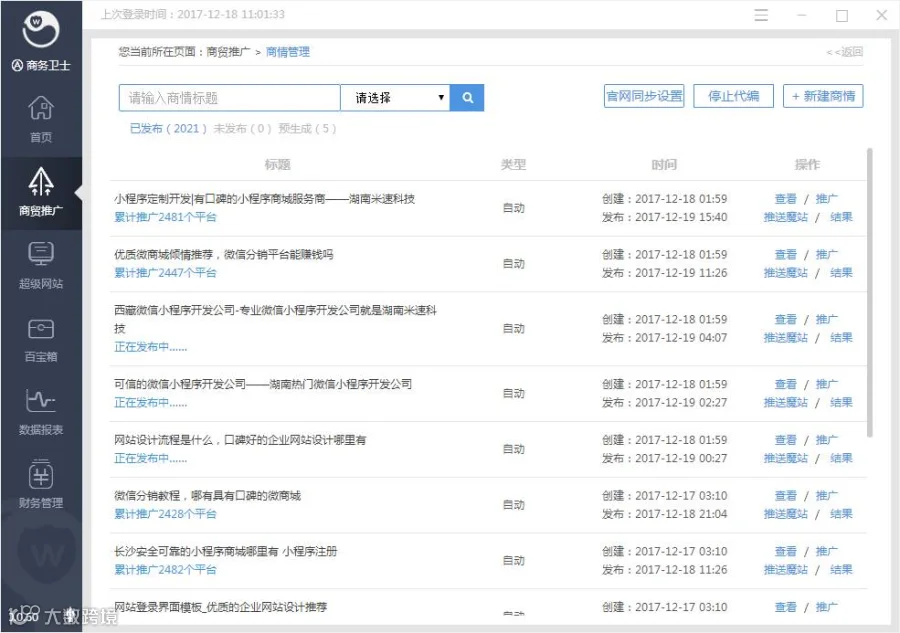Click the + 新建商情 button
The height and width of the screenshot is (633, 900).
[823, 96]
